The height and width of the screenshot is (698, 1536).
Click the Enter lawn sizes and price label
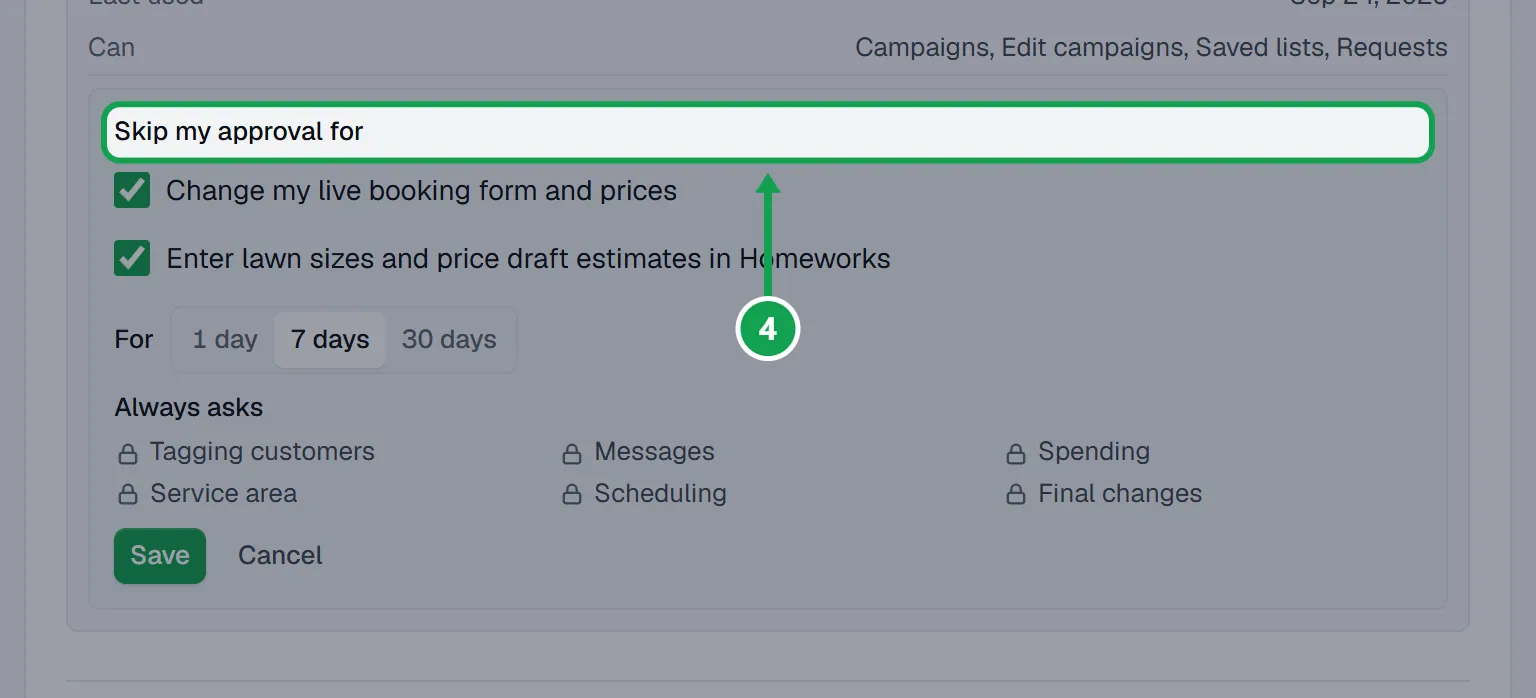coord(528,259)
